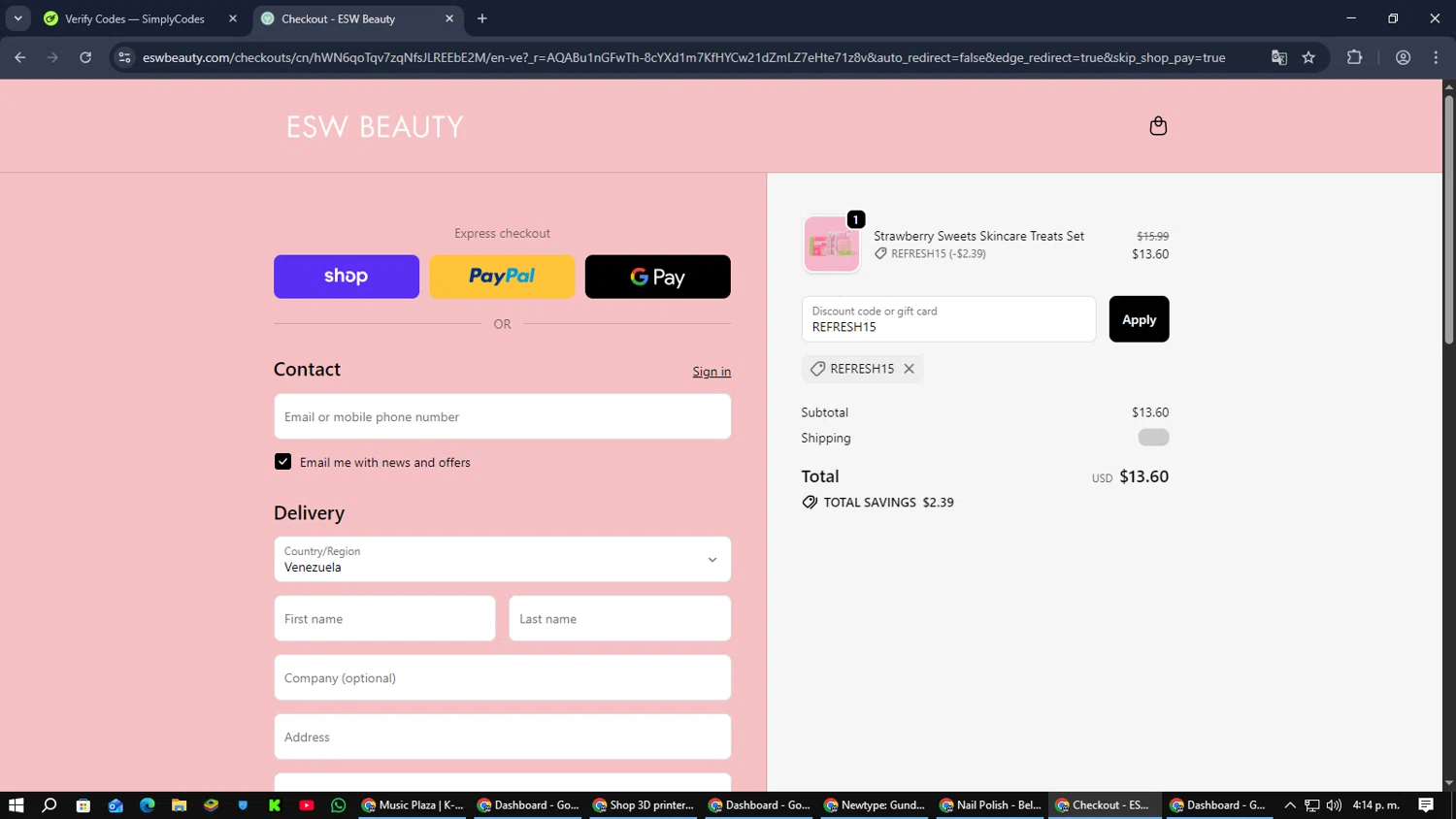This screenshot has height=819, width=1456.
Task: Switch to Music Plaza Chrome window
Action: [413, 805]
